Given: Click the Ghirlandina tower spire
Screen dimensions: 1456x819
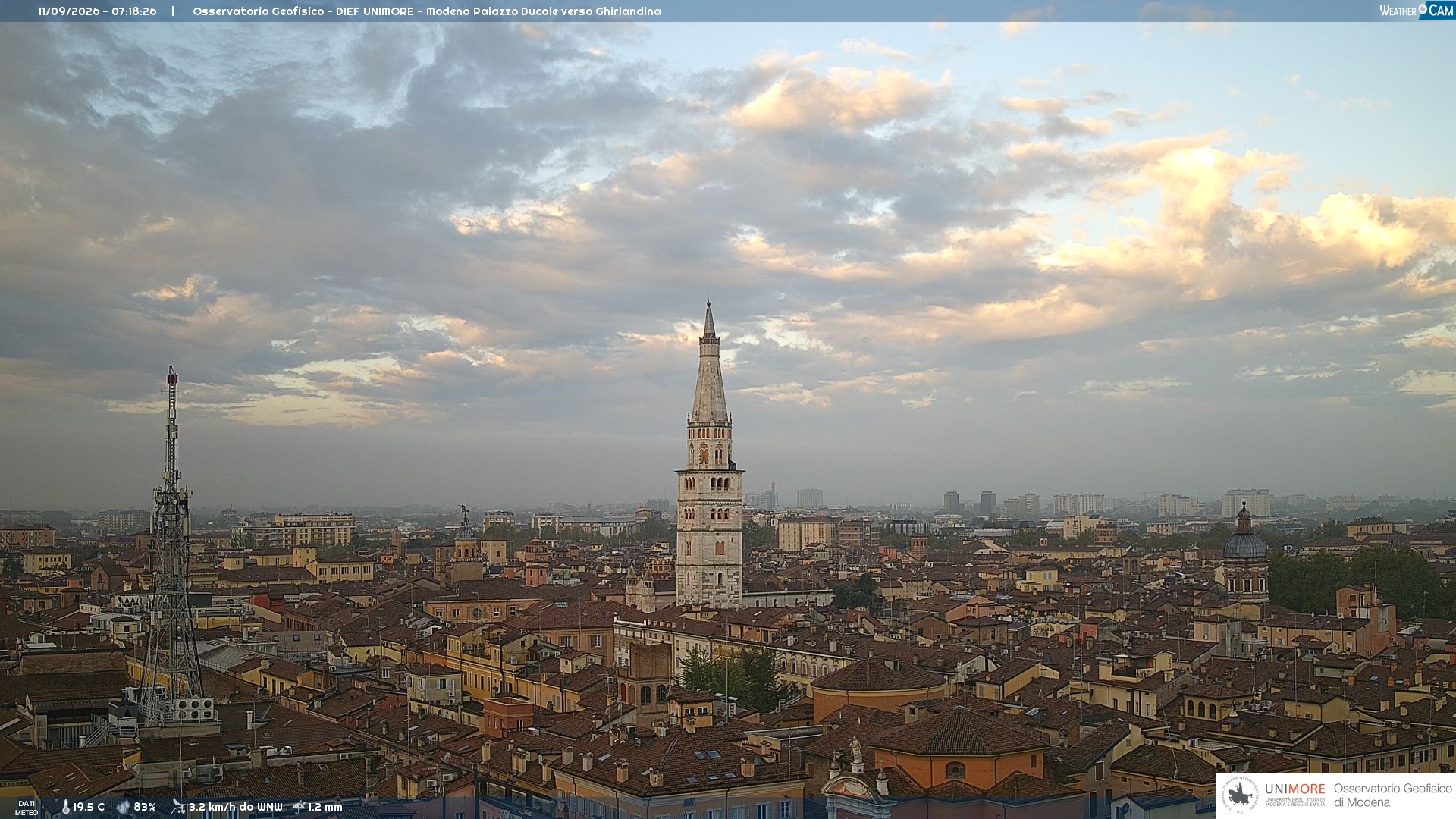Looking at the screenshot, I should click(x=709, y=364).
